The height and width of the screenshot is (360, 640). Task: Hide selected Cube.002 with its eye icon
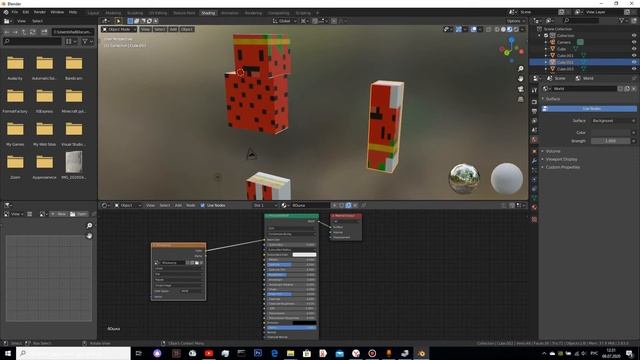(x=634, y=62)
